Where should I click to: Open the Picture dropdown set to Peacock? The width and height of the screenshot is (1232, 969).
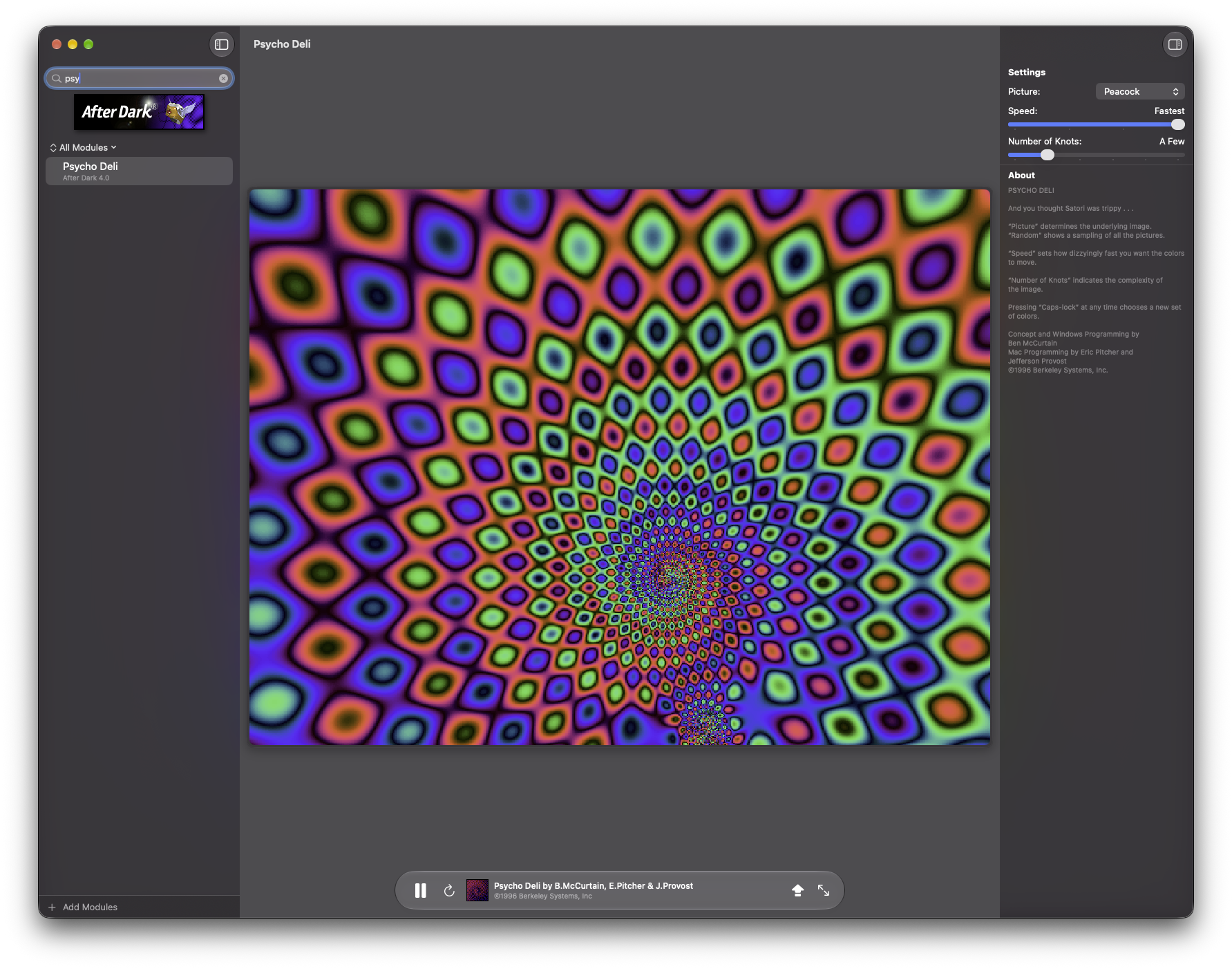click(1140, 91)
